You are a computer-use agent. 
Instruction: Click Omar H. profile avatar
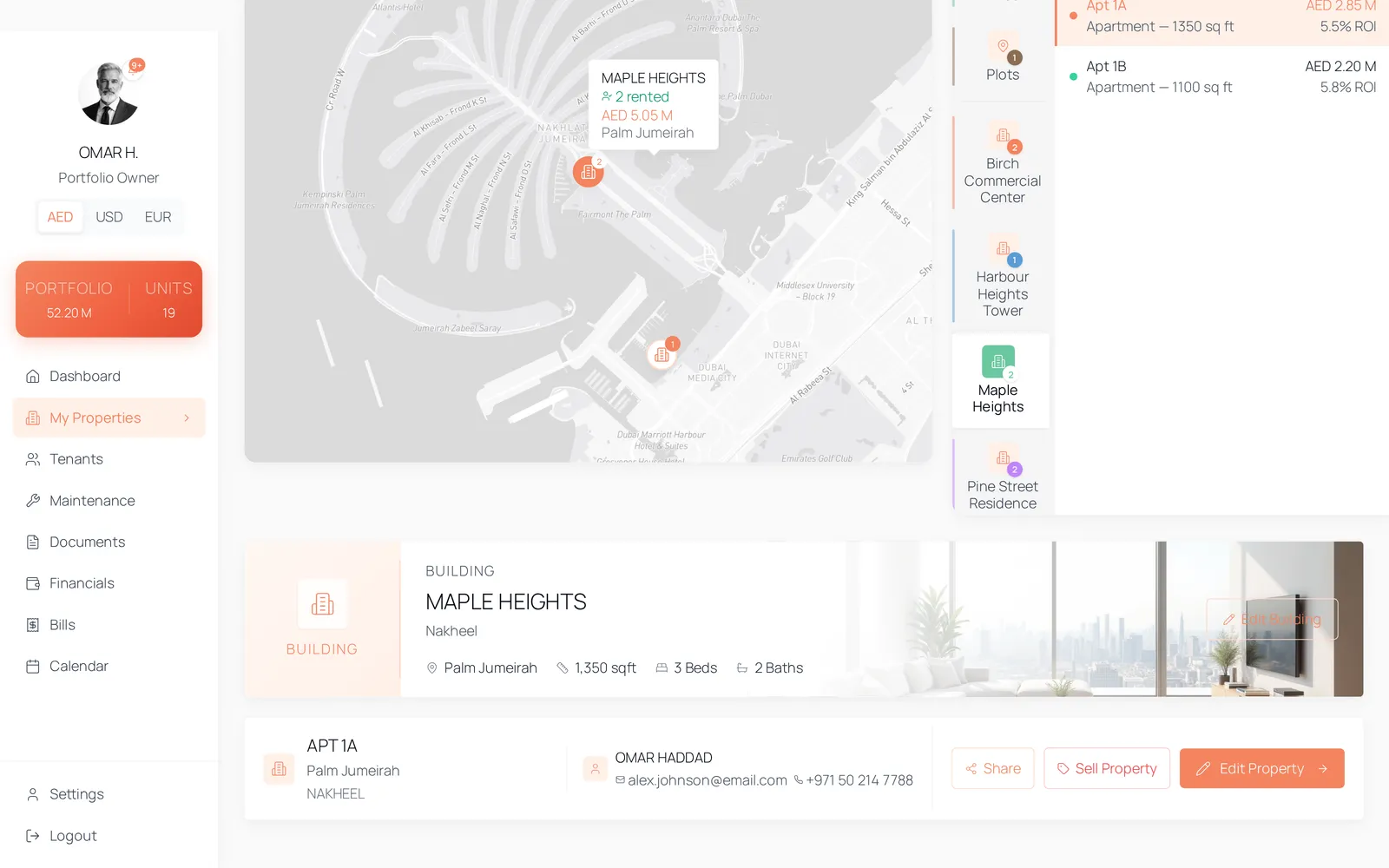109,93
